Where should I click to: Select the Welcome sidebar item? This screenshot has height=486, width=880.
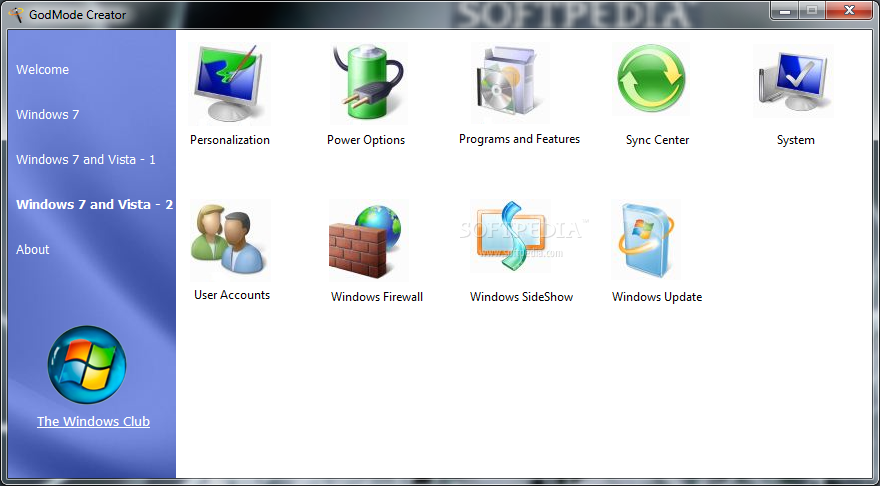tap(43, 70)
